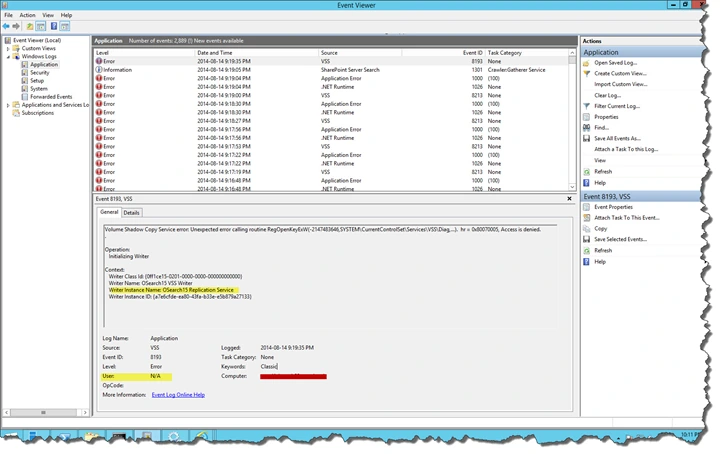Toggle the Show/Hide Action Pane toolbar icon
720x454 pixels.
(65, 26)
